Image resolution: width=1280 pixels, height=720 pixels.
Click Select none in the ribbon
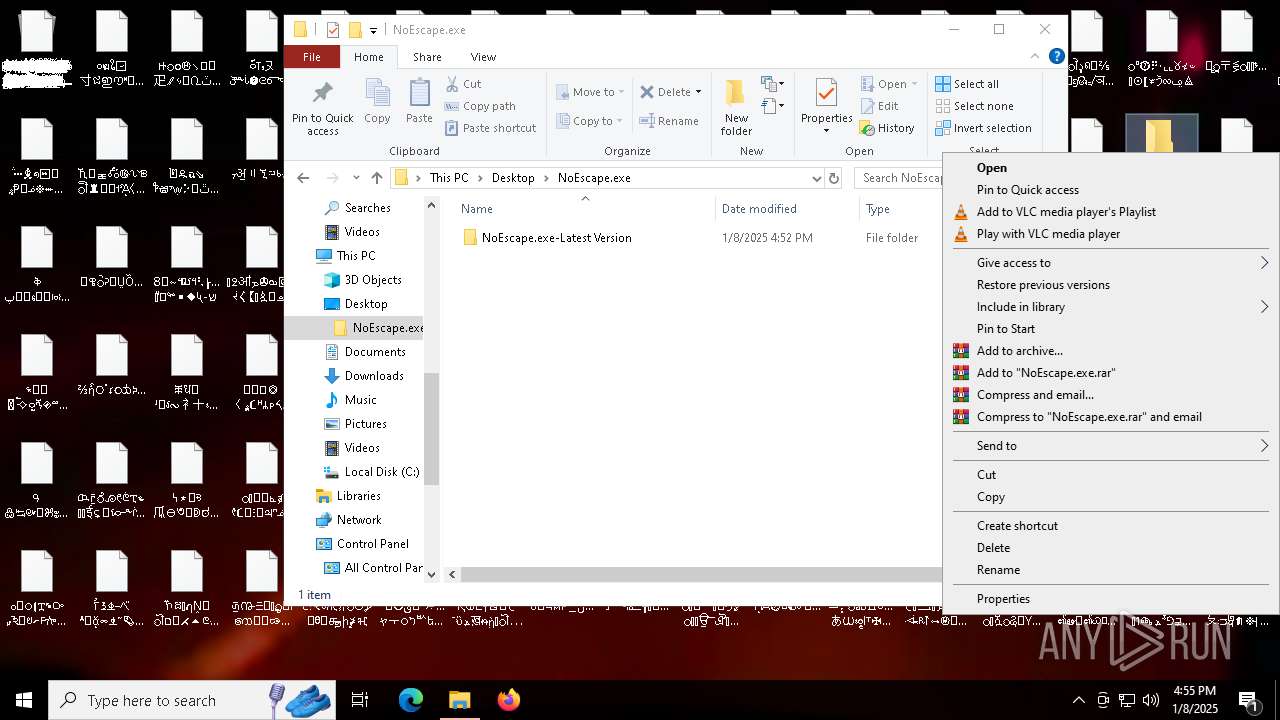coord(974,106)
